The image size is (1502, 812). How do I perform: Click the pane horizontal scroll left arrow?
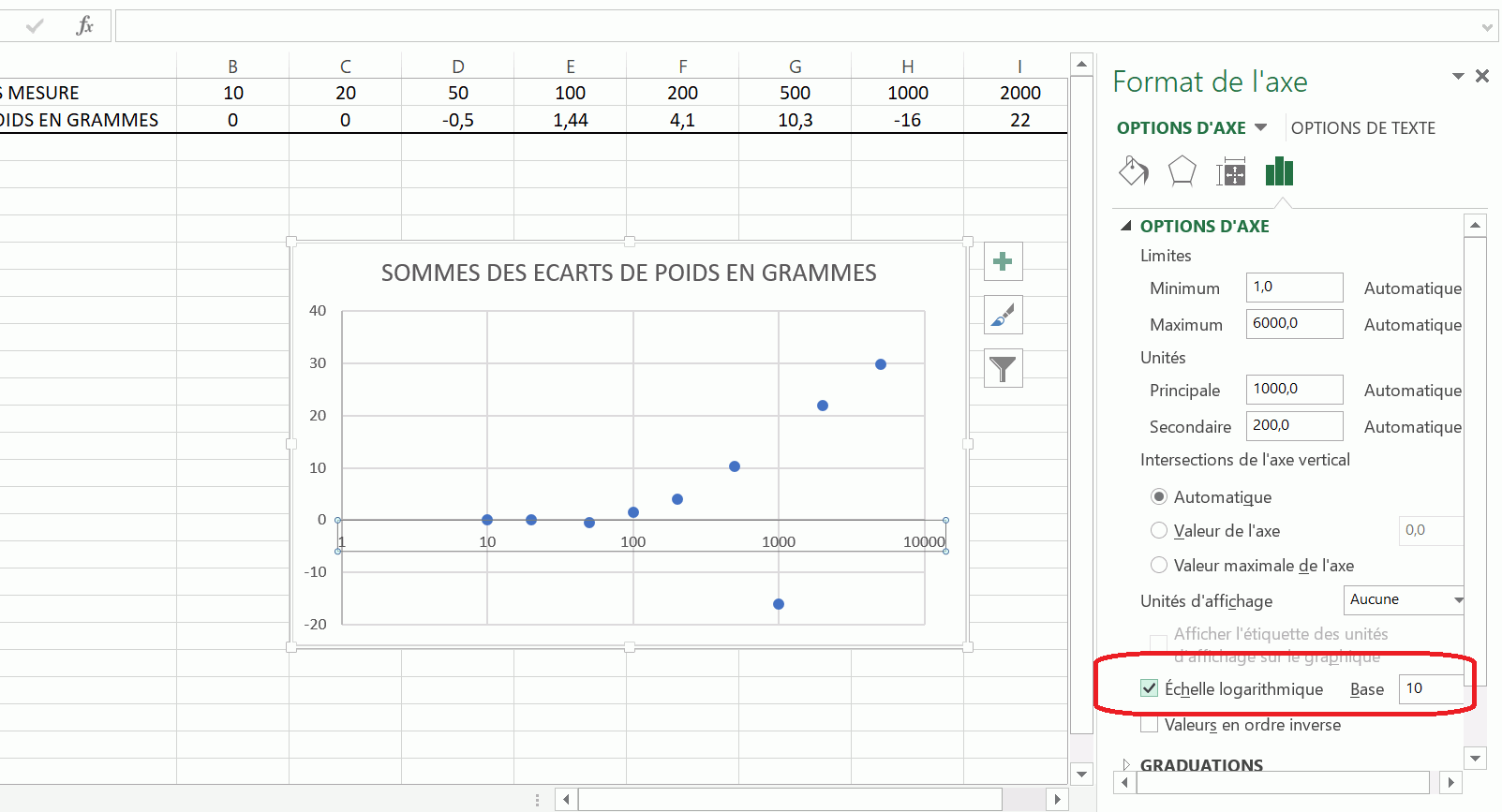click(1124, 782)
